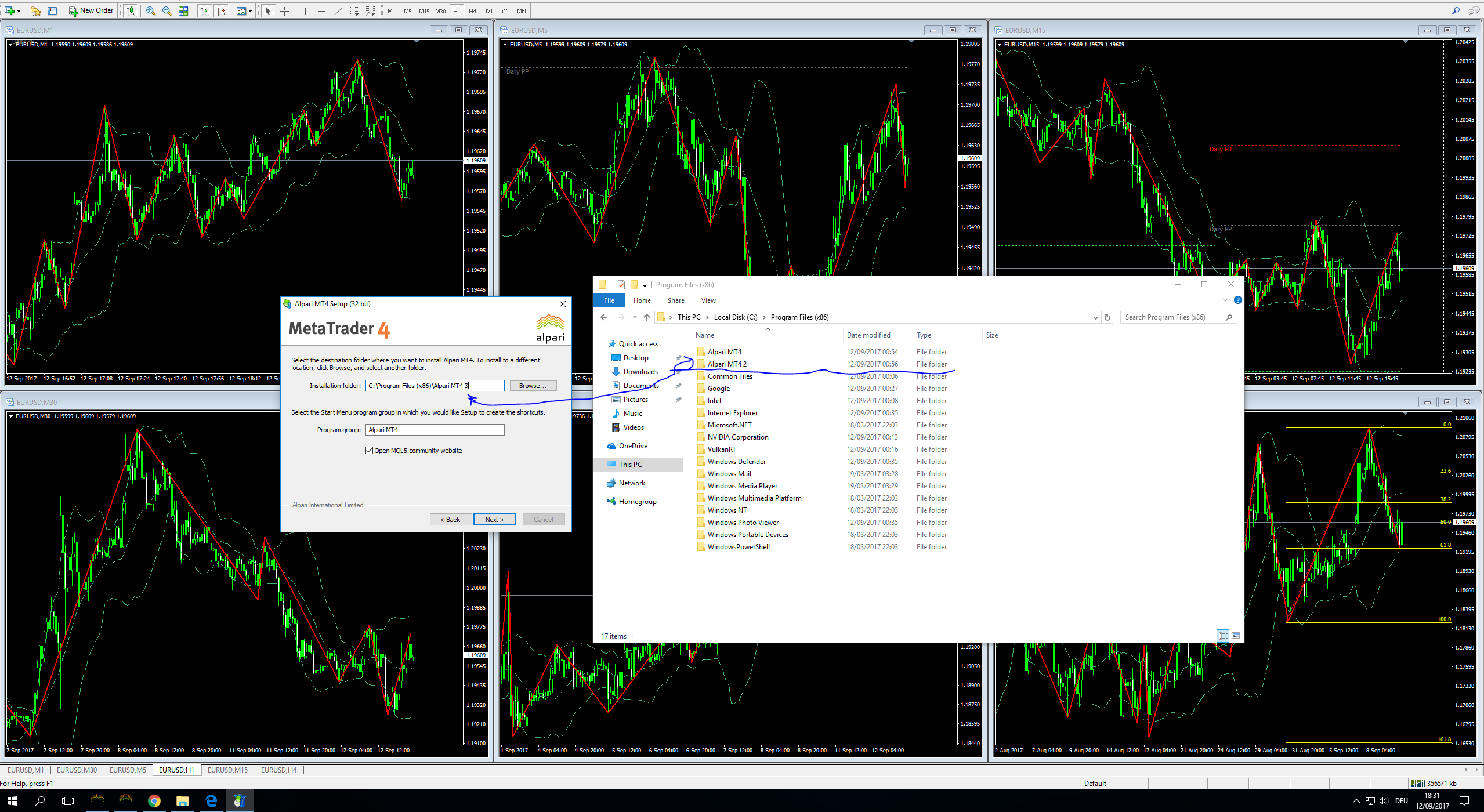1484x812 pixels.
Task: Expand address bar history dropdown
Action: pos(1095,317)
